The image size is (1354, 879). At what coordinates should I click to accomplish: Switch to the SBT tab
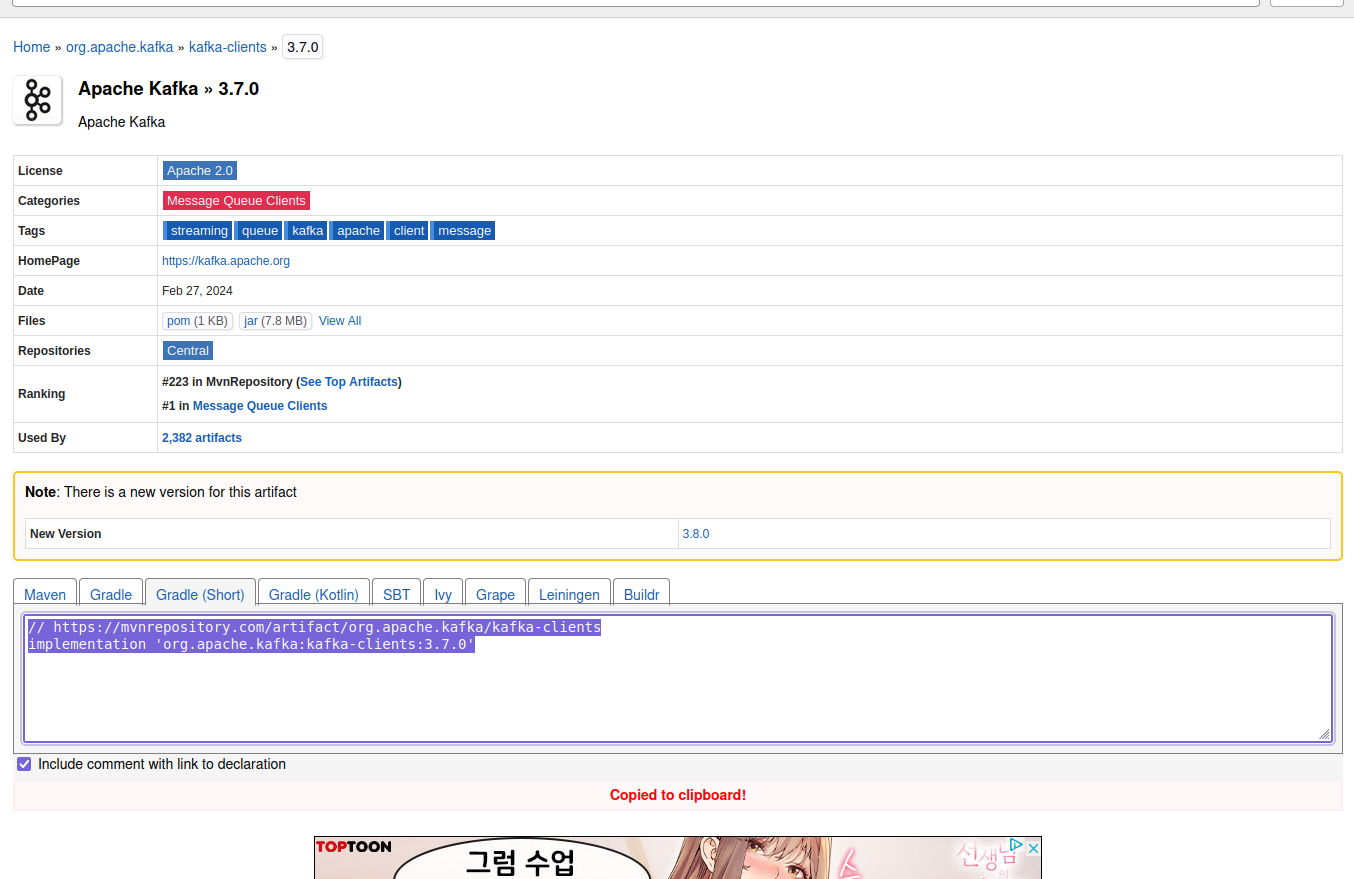397,594
